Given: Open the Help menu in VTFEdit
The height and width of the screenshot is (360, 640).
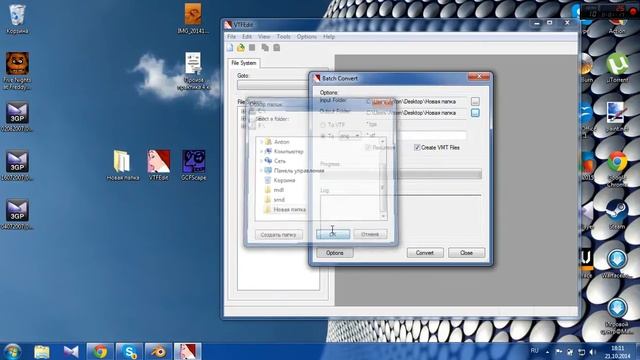Looking at the screenshot, I should coord(329,36).
